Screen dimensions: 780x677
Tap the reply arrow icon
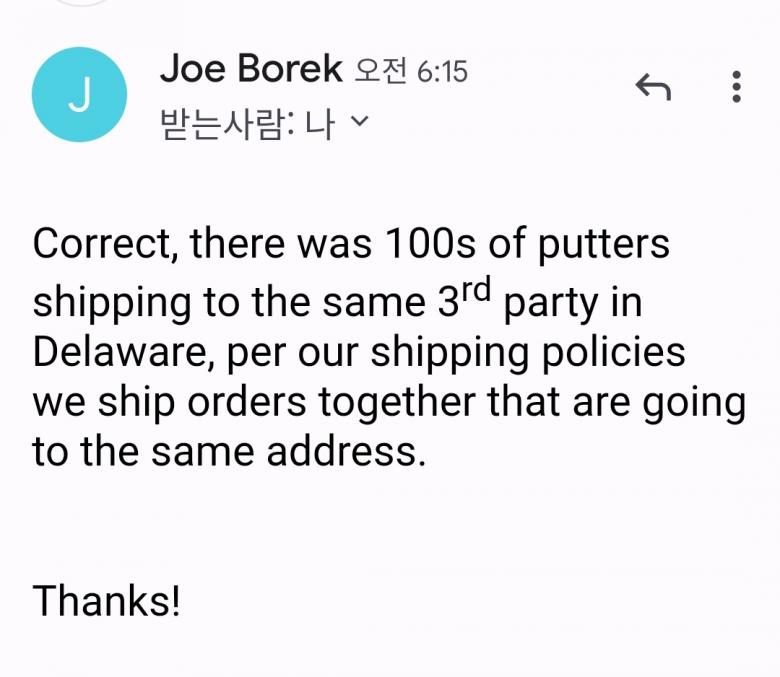653,89
